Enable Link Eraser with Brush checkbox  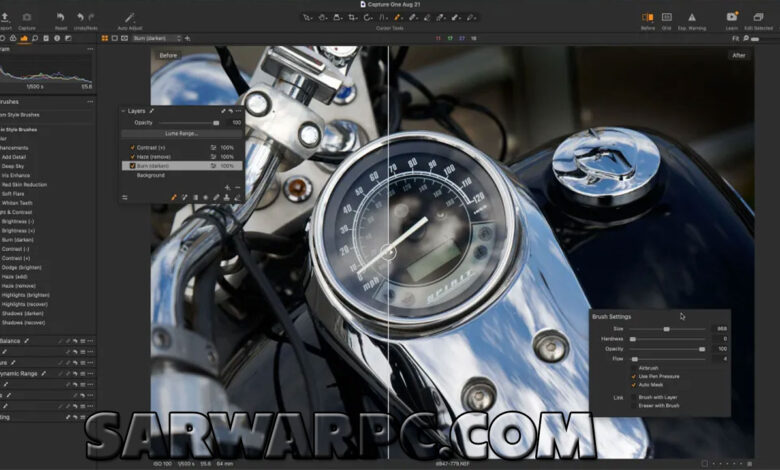pos(634,405)
